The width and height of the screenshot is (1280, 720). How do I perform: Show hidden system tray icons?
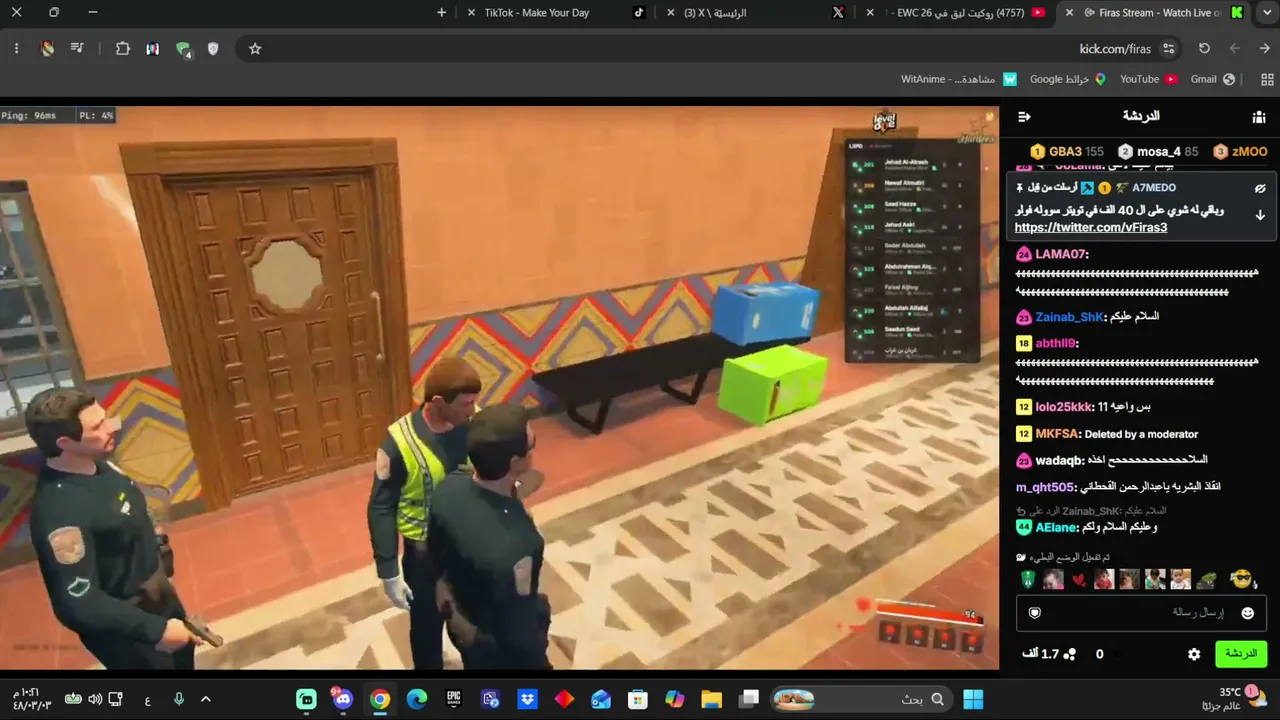[206, 699]
